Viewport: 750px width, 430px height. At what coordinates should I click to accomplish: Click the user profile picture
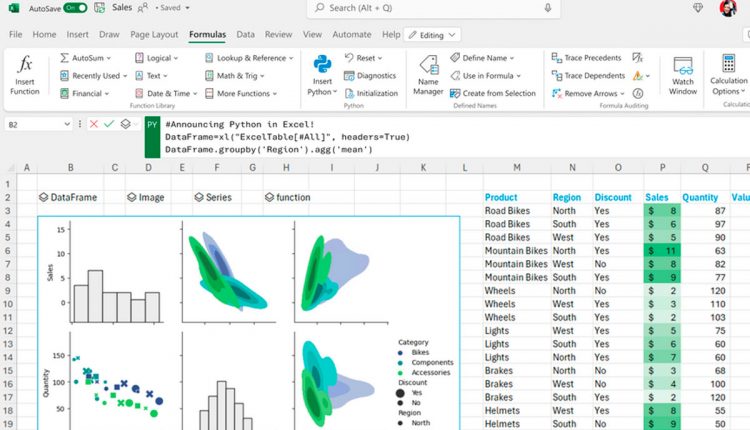pyautogui.click(x=728, y=8)
